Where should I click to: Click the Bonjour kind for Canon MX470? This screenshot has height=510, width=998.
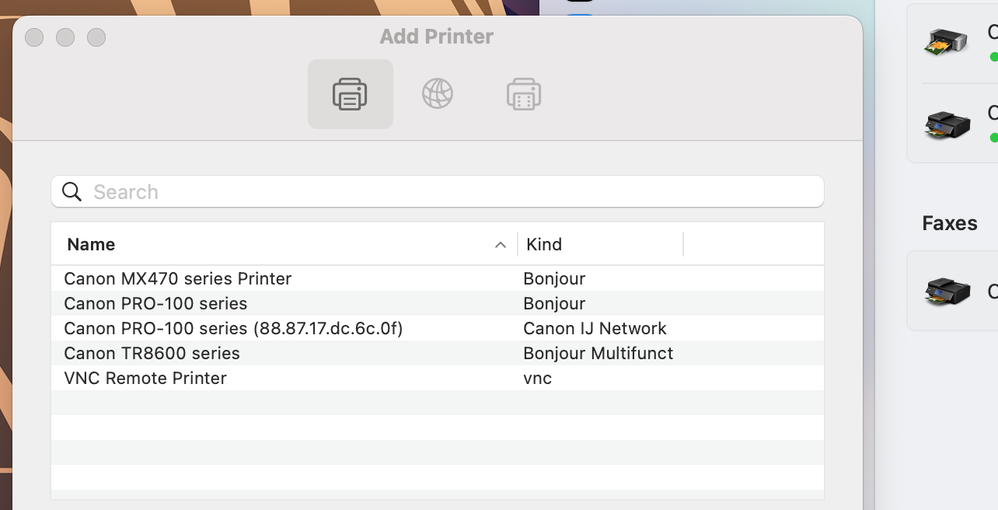pos(554,279)
